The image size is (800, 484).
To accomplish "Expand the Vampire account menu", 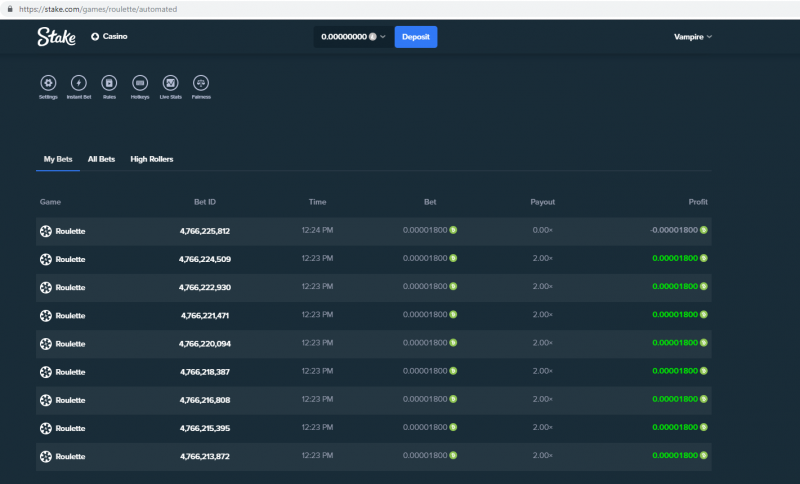I will 693,37.
